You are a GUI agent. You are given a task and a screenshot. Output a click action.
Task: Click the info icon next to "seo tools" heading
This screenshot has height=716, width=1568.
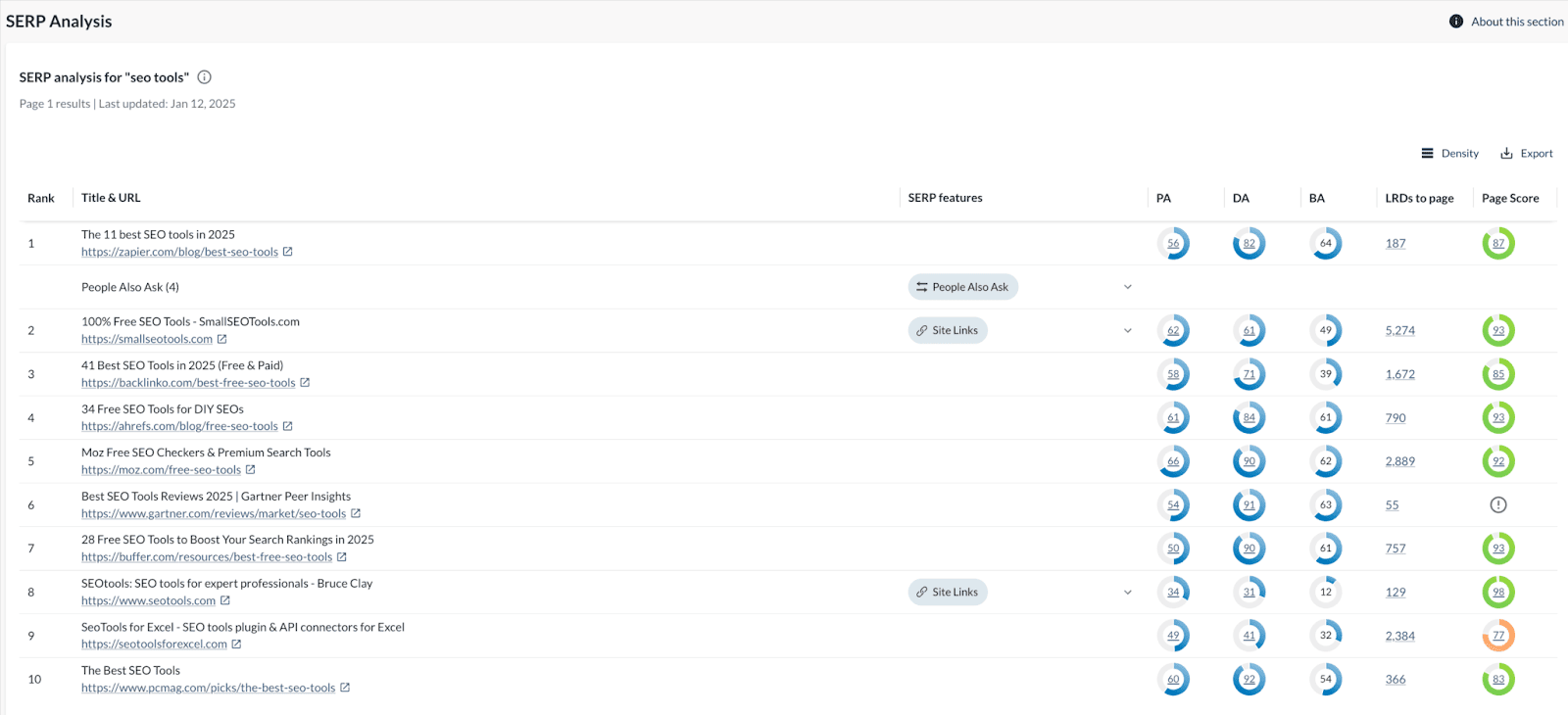click(x=205, y=77)
